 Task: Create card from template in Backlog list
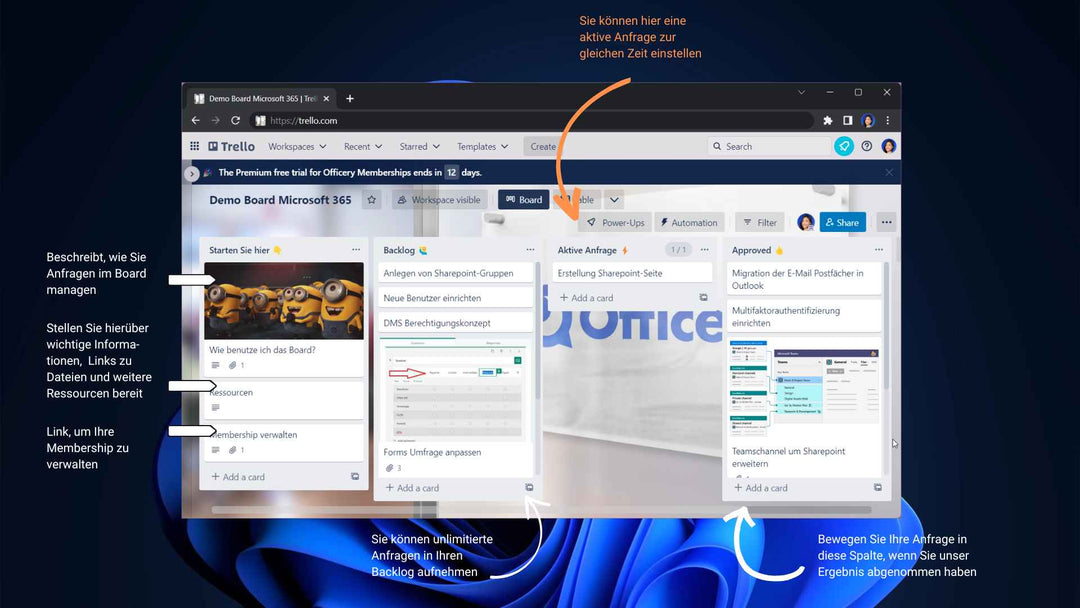529,488
